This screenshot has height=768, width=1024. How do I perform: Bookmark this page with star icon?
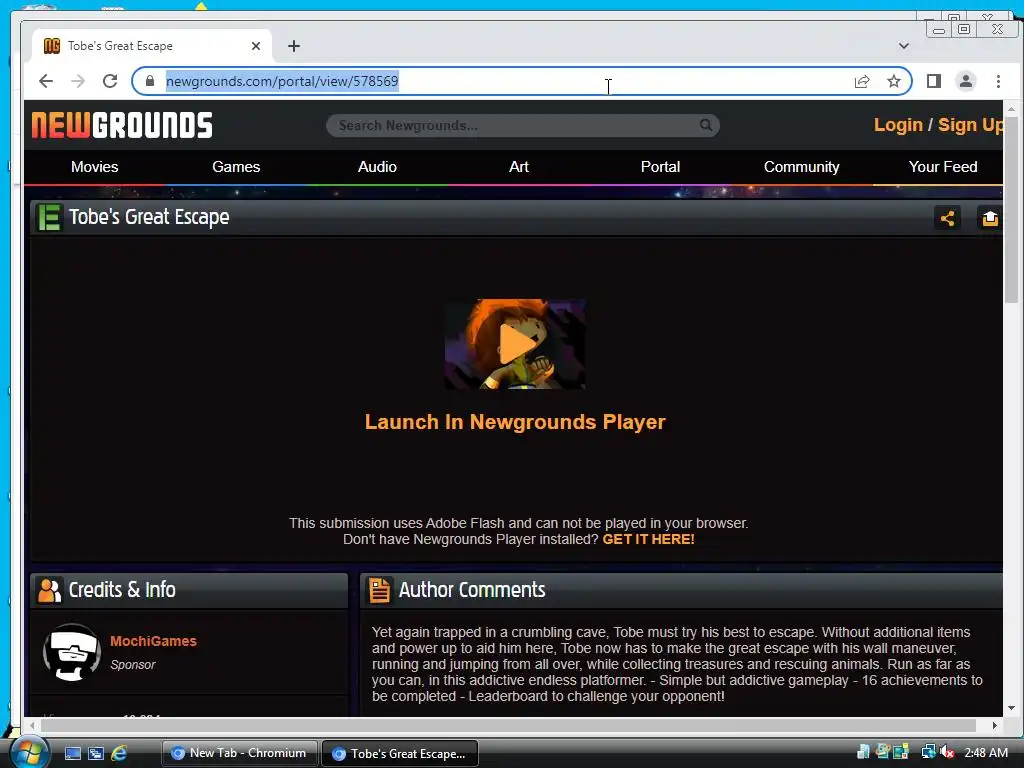(893, 81)
